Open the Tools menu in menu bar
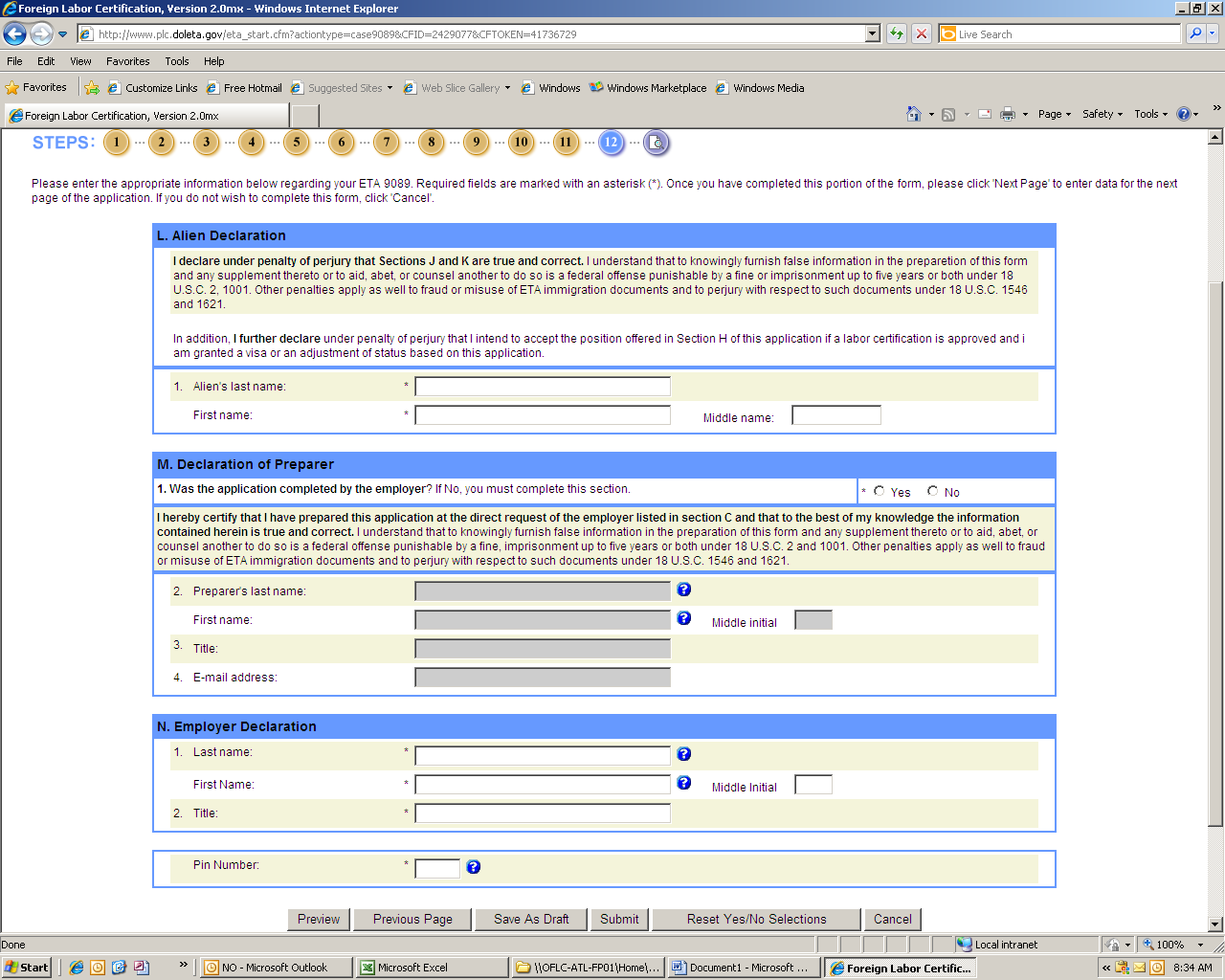The height and width of the screenshot is (980, 1225). tap(176, 61)
